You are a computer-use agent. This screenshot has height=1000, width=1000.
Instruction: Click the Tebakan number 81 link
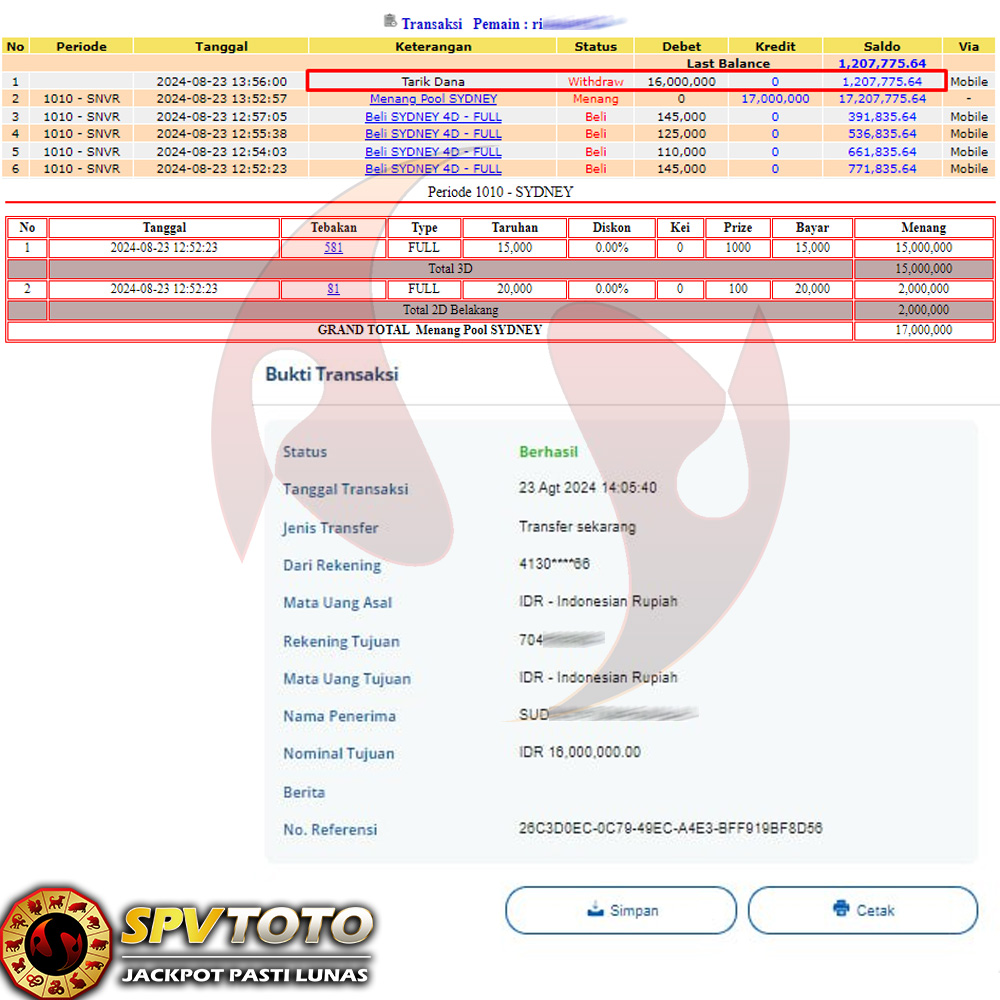click(x=333, y=289)
